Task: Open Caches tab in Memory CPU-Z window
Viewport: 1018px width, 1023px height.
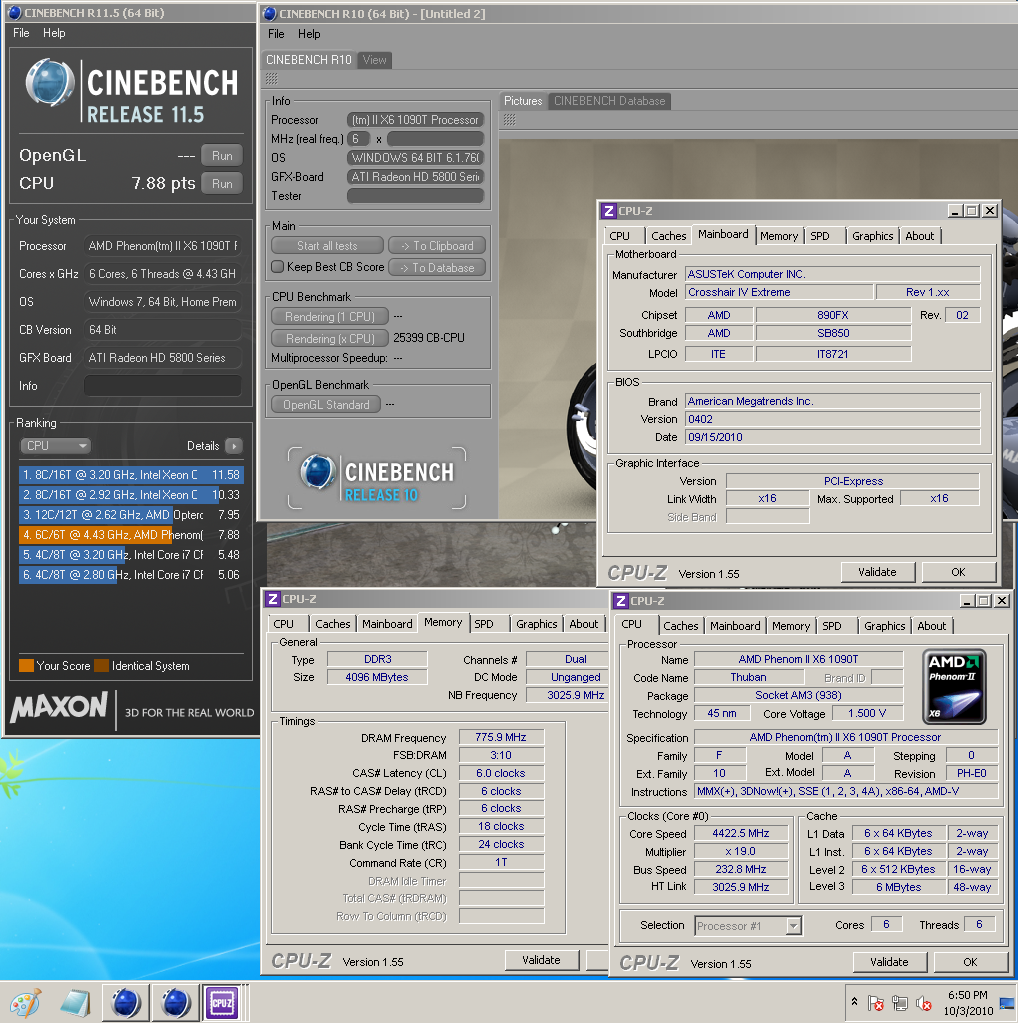Action: (333, 624)
